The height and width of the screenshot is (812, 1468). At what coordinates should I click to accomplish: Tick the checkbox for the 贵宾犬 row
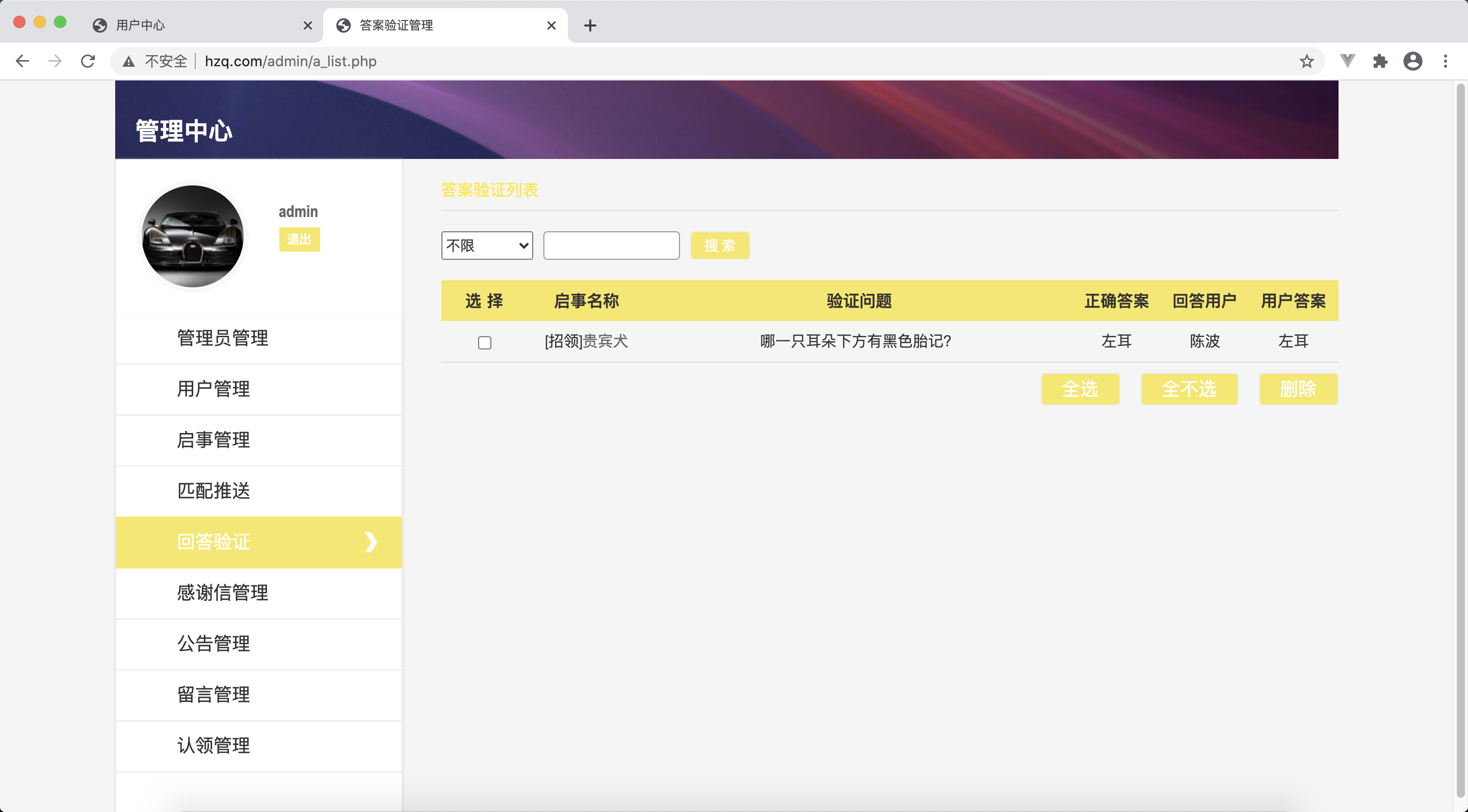[x=484, y=342]
